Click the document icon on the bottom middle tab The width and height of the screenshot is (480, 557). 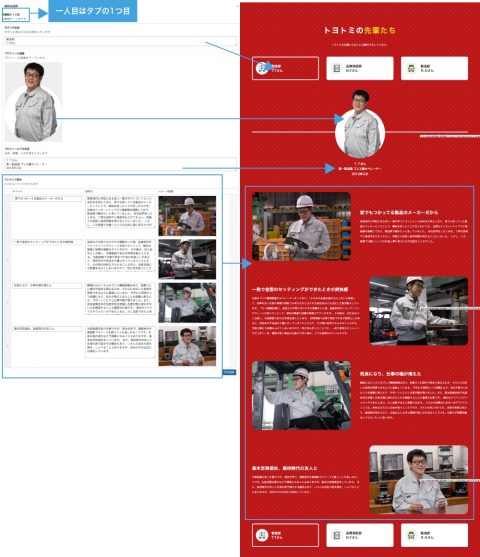point(337,535)
